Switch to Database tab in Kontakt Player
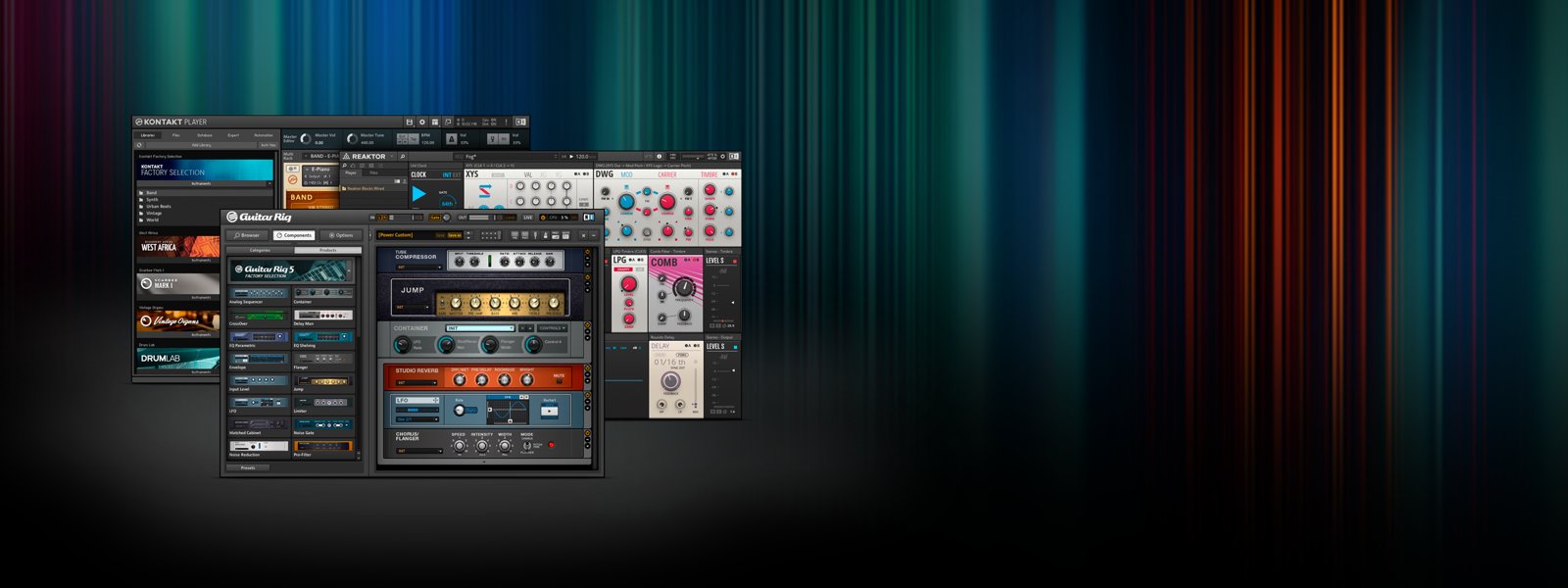Viewport: 1568px width, 588px height. coord(205,135)
